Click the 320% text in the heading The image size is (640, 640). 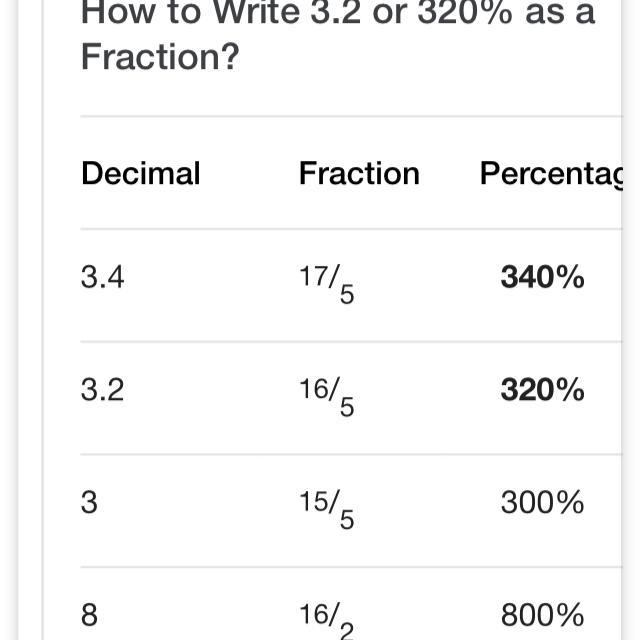tap(465, 12)
